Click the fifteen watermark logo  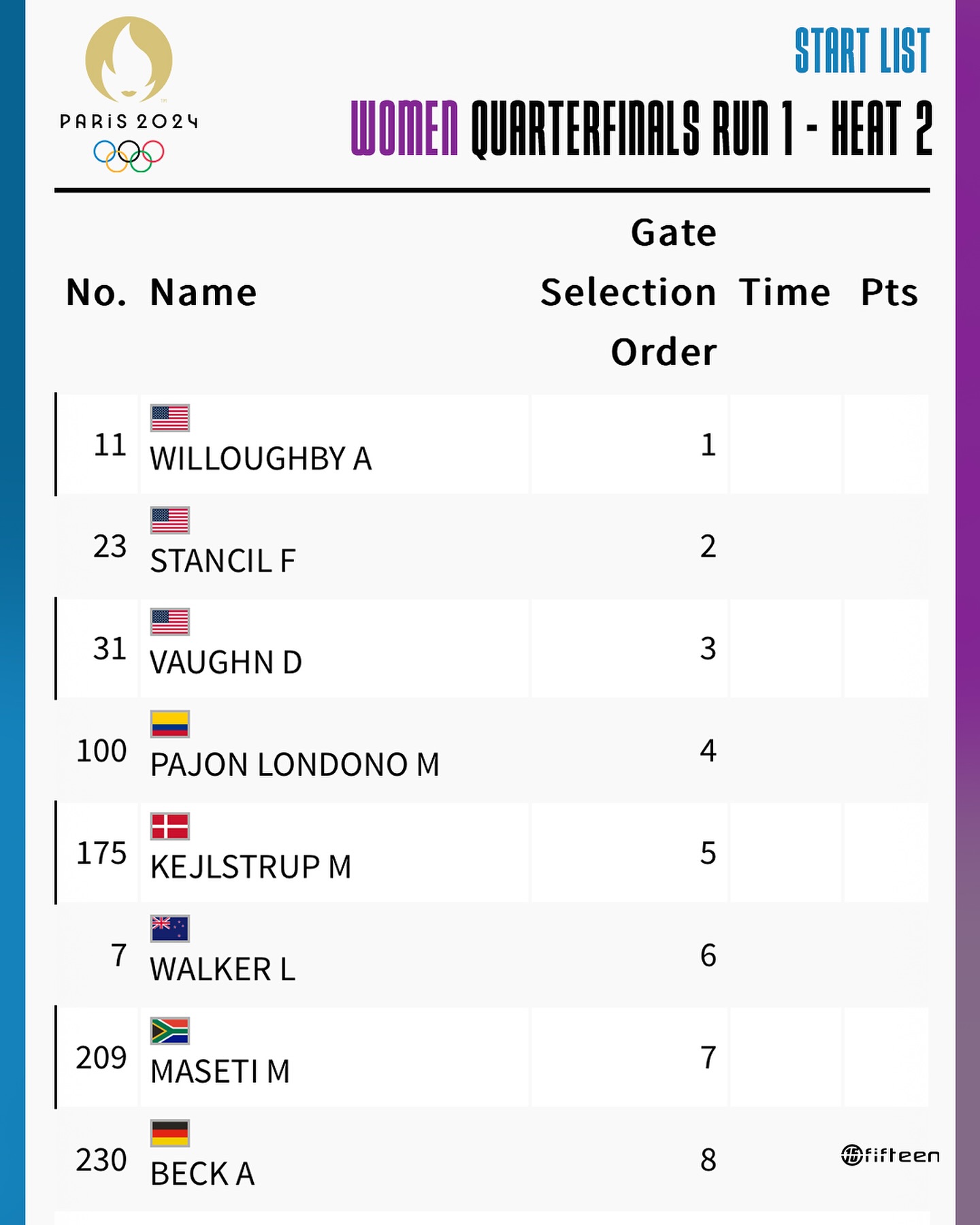point(891,1155)
